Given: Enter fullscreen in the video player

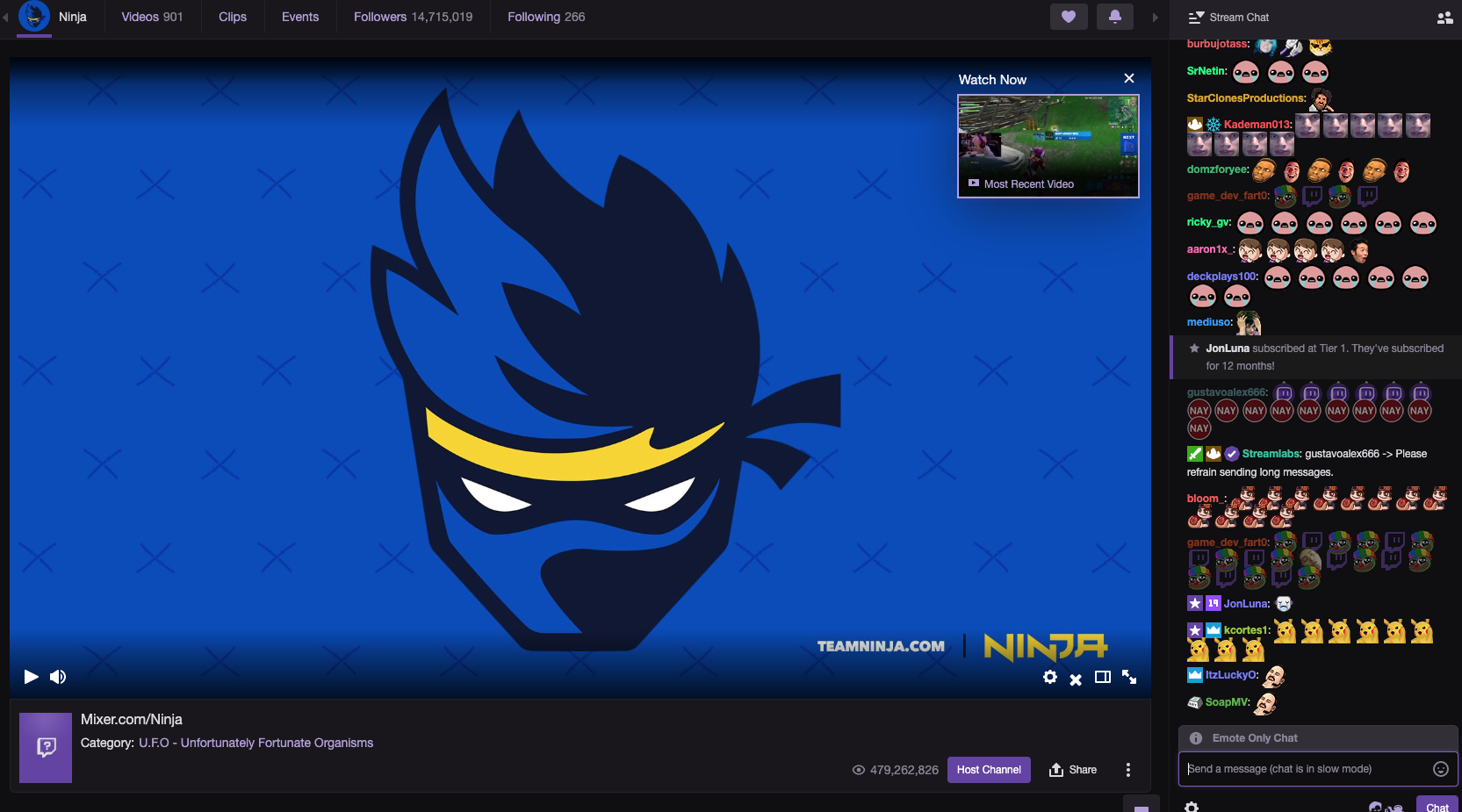Looking at the screenshot, I should point(1129,677).
